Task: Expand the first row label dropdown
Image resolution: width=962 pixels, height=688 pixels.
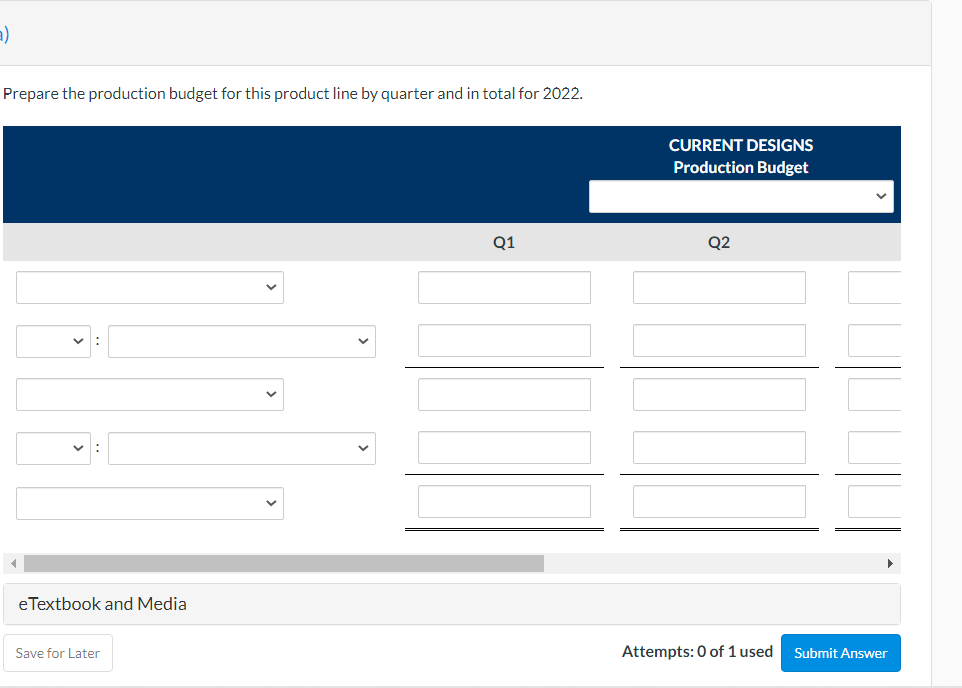Action: tap(149, 287)
